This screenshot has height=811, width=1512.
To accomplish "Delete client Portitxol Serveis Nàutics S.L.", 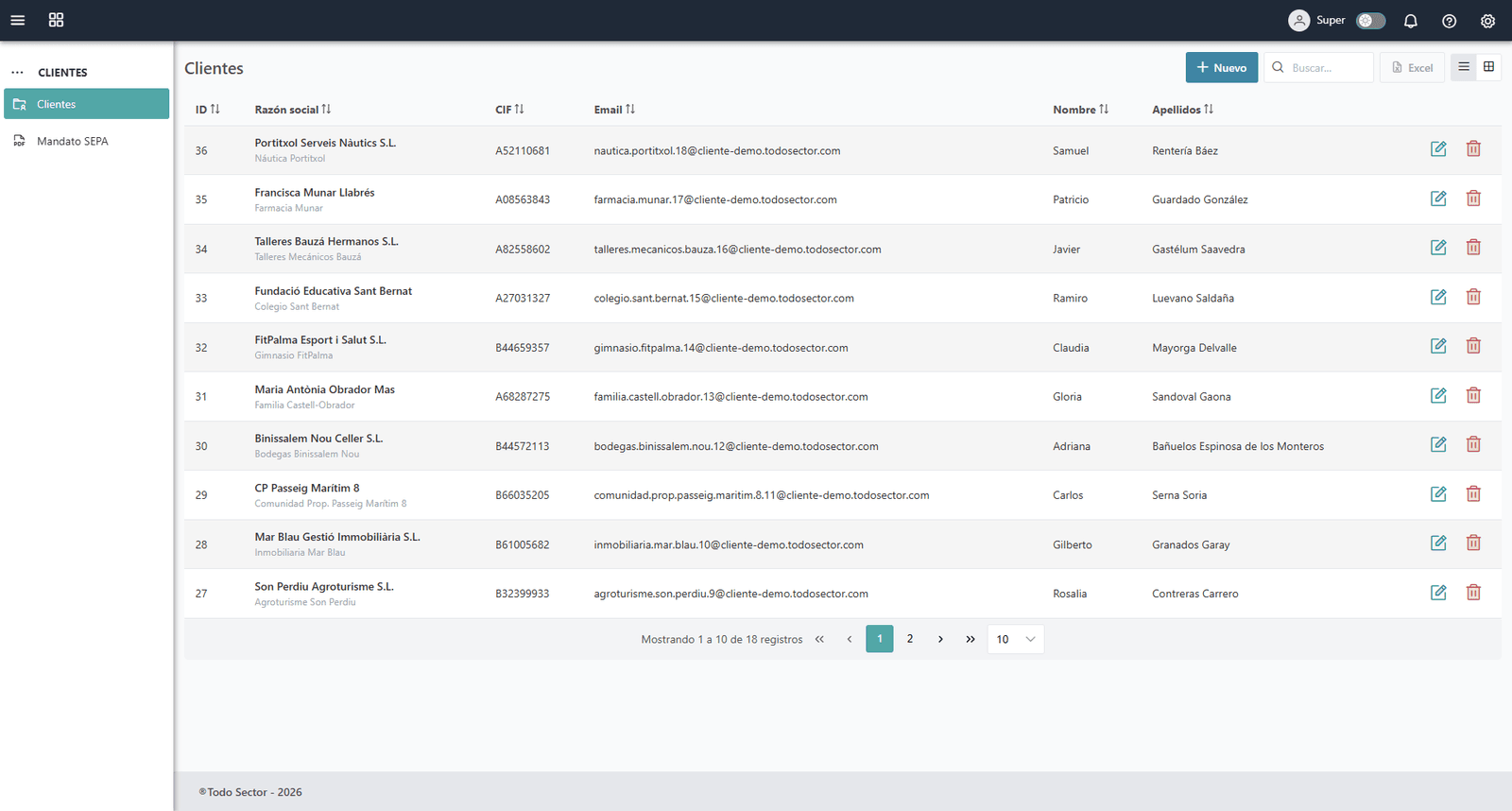I will pyautogui.click(x=1473, y=149).
